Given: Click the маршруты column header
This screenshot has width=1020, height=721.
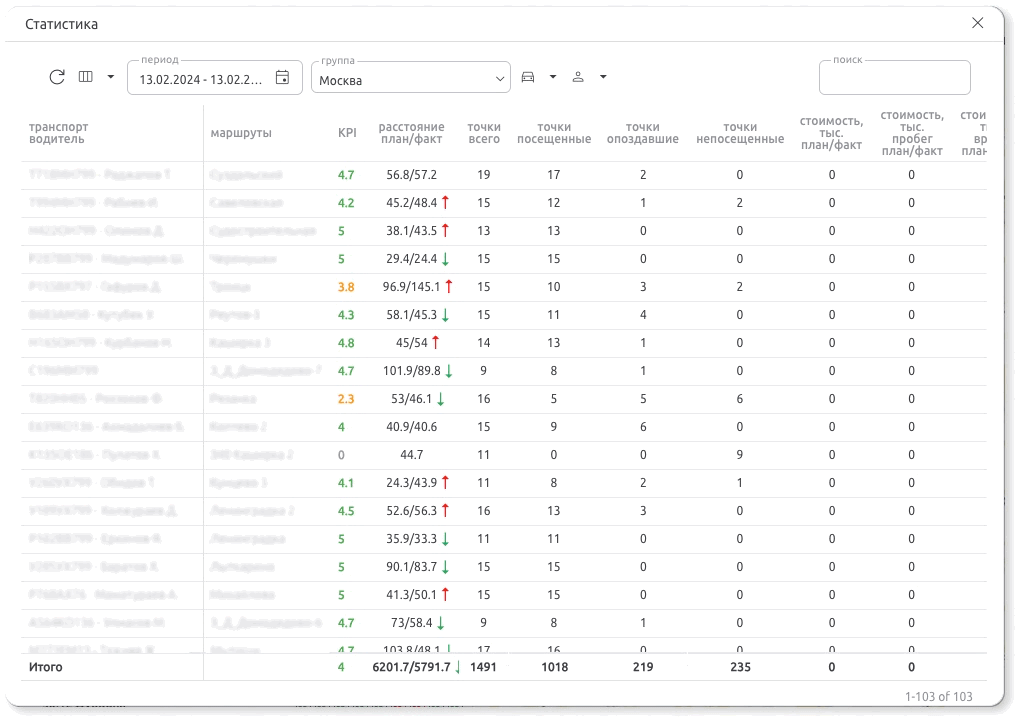Looking at the screenshot, I should tap(241, 133).
